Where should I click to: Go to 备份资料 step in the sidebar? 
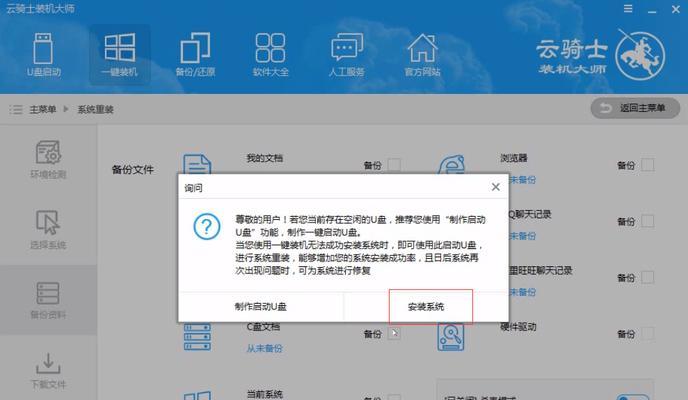[x=48, y=300]
